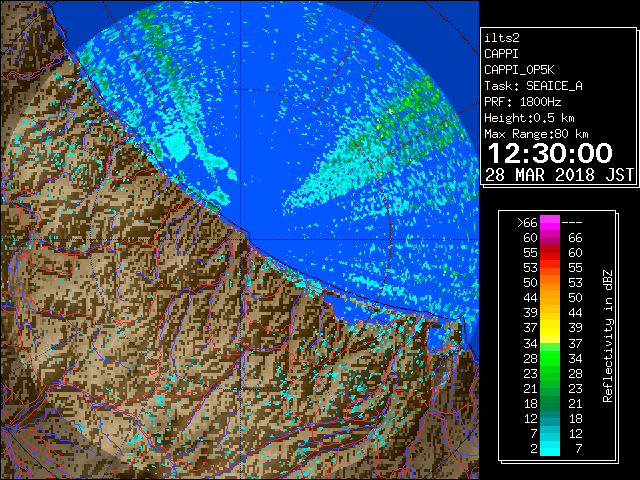Click the '>66' legend value

[527, 223]
